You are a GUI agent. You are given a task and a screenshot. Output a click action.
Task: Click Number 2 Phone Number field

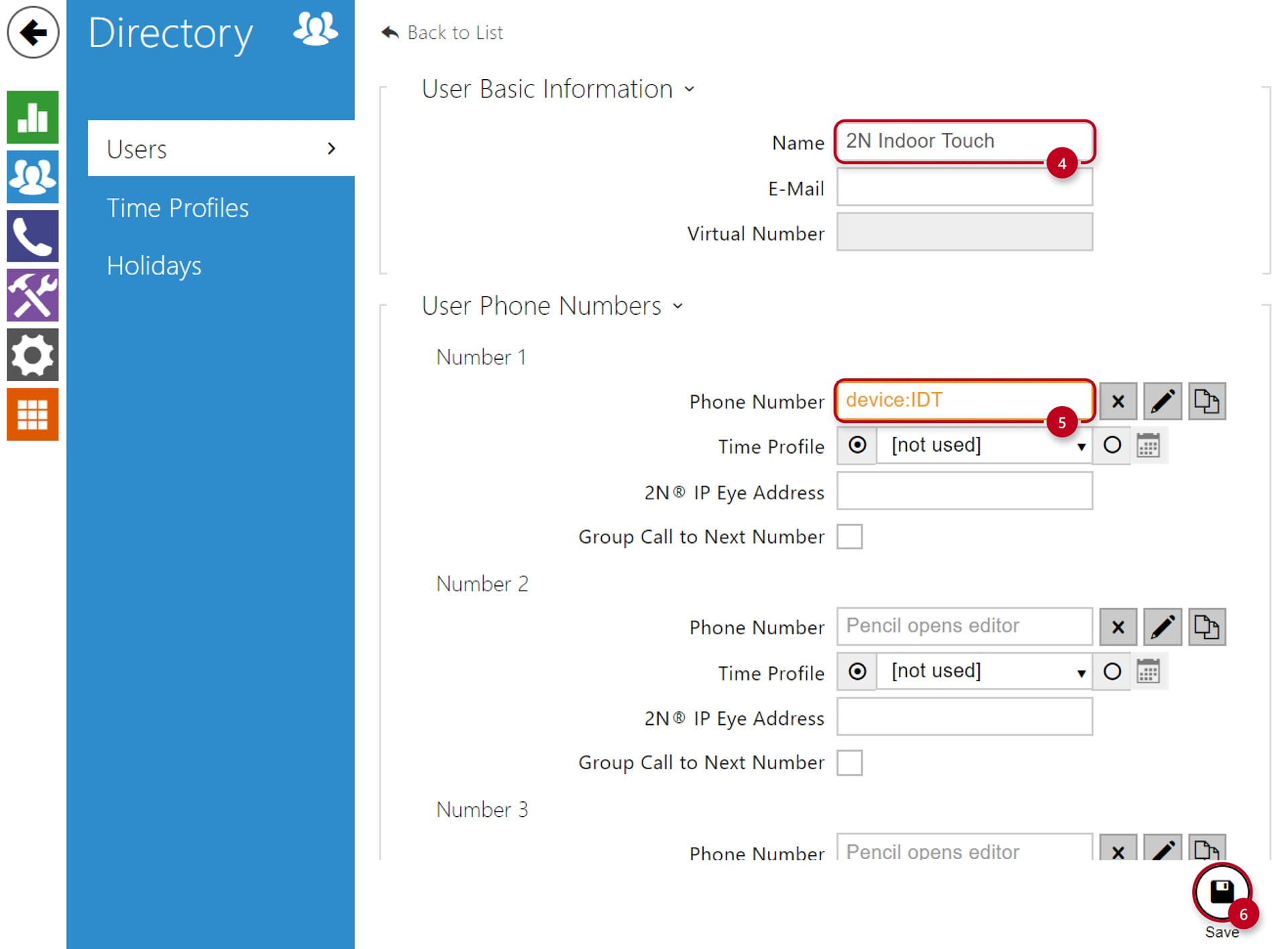[x=964, y=626]
